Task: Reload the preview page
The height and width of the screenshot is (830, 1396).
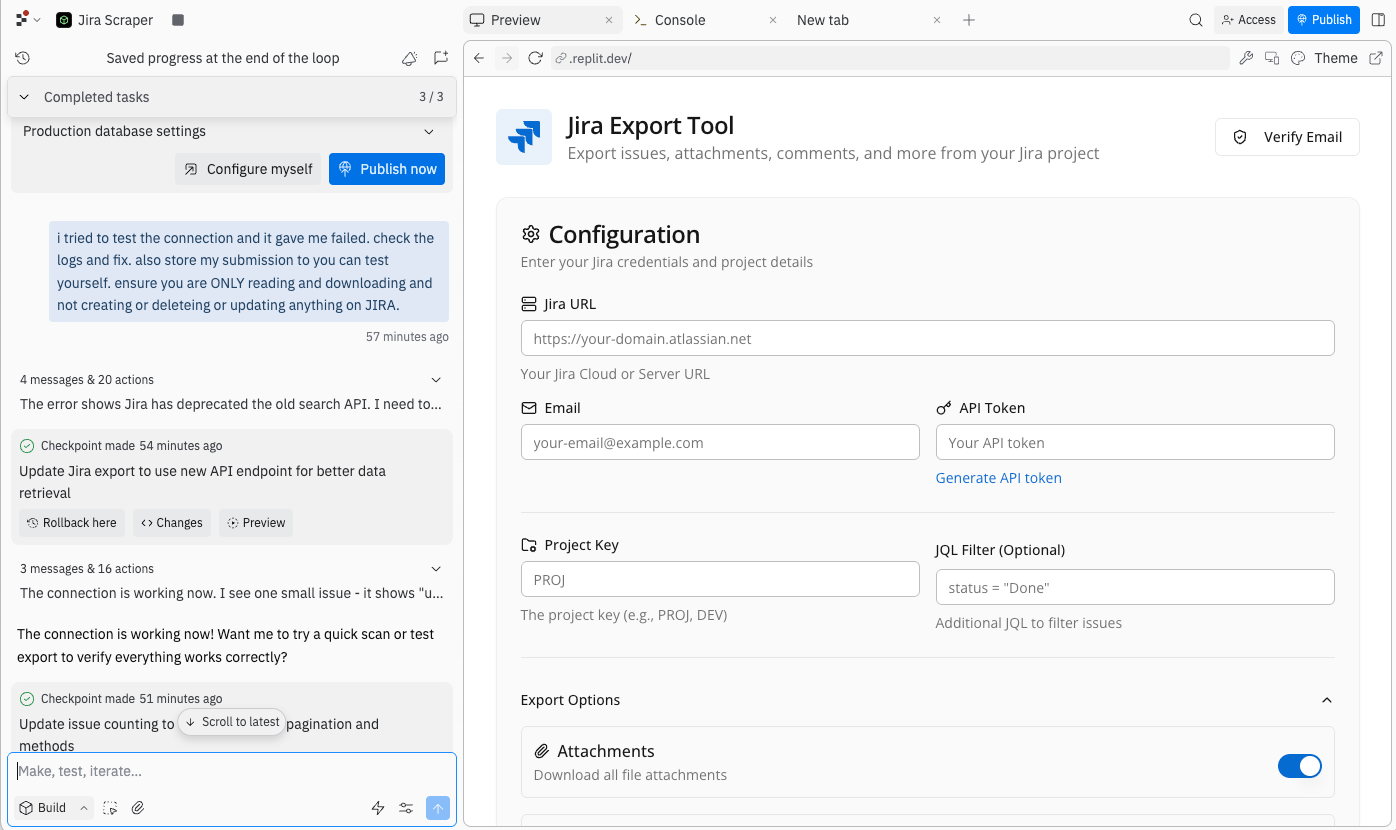Action: click(535, 58)
